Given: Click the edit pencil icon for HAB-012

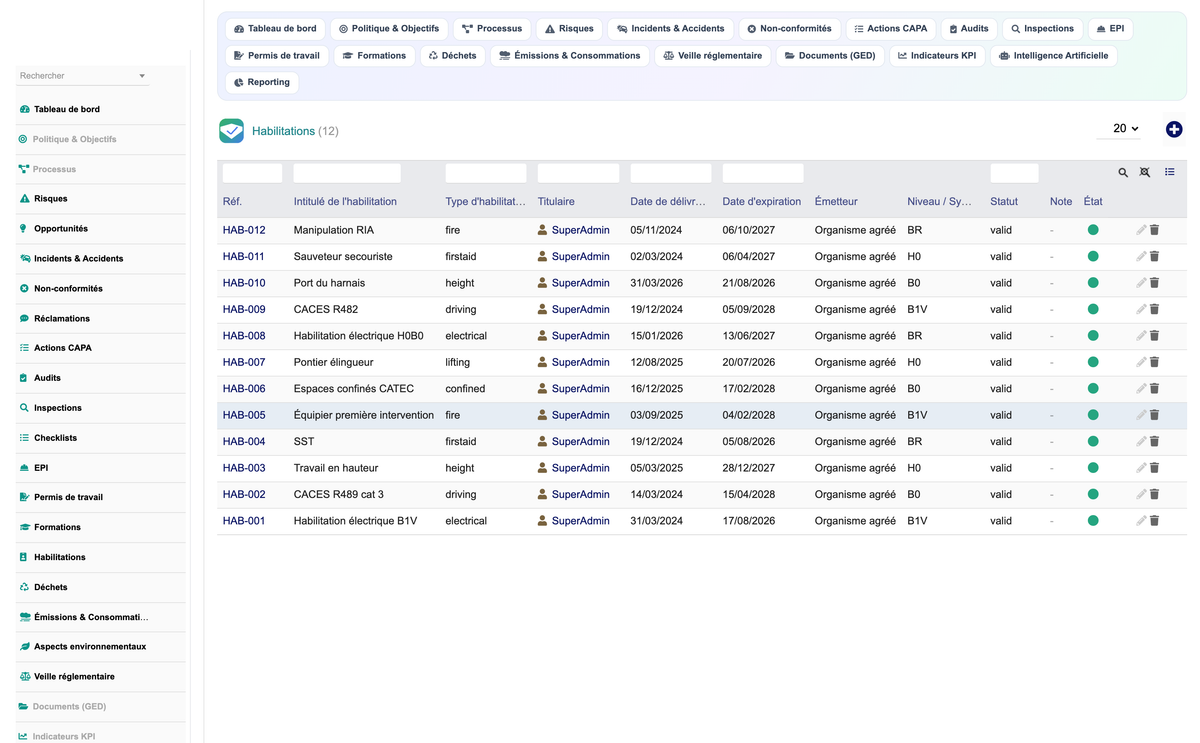Looking at the screenshot, I should click(x=1141, y=230).
